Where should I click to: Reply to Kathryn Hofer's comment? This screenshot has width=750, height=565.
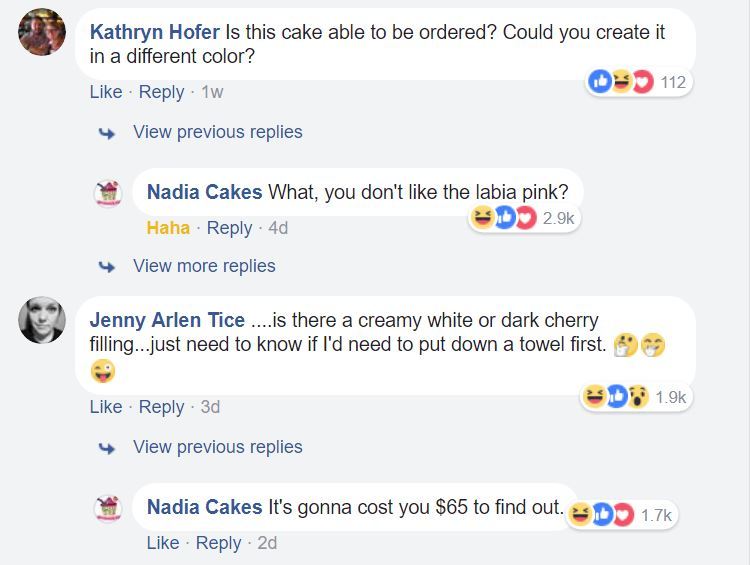tap(161, 92)
